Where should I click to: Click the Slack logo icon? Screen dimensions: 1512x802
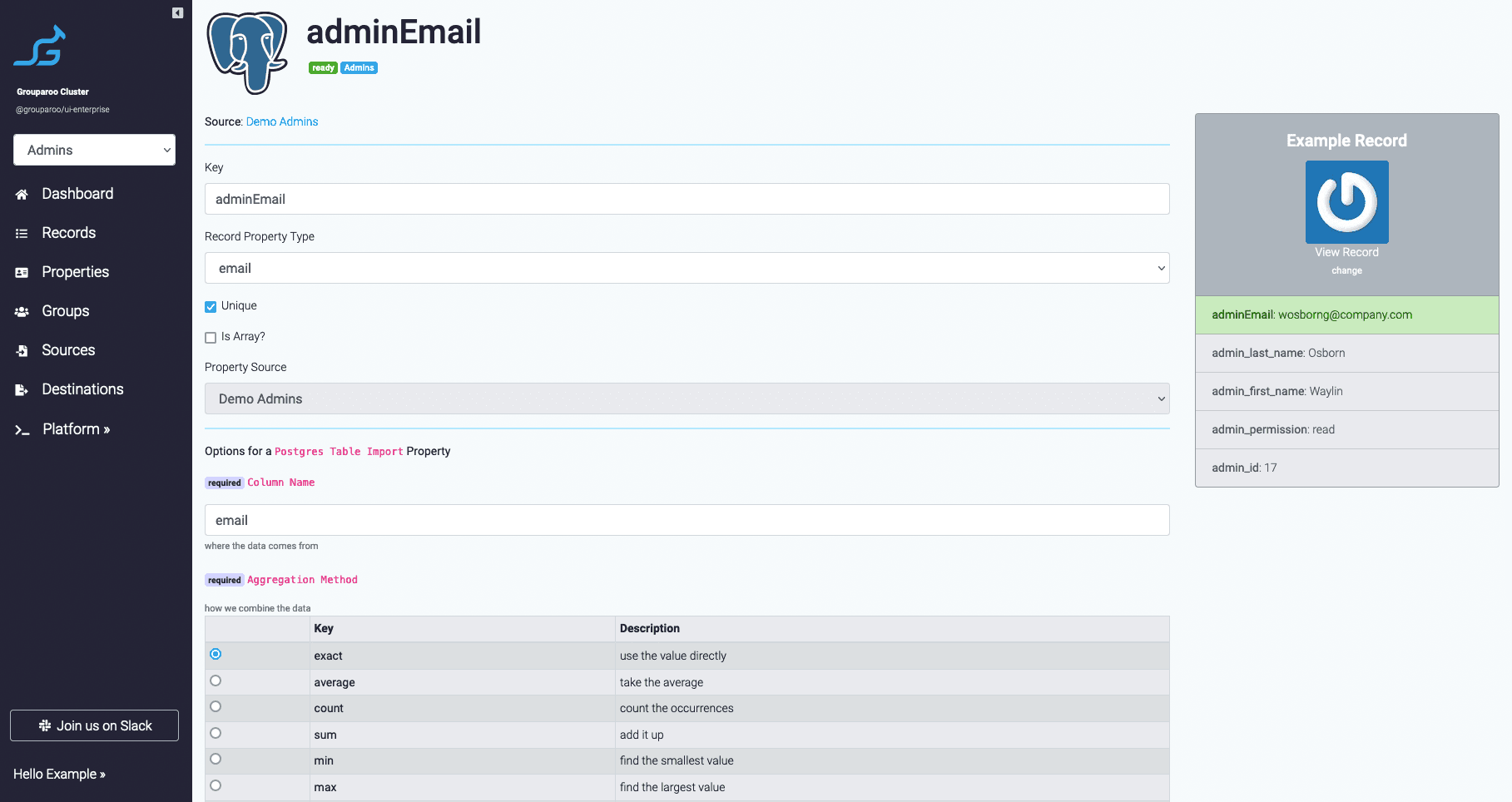(x=45, y=725)
